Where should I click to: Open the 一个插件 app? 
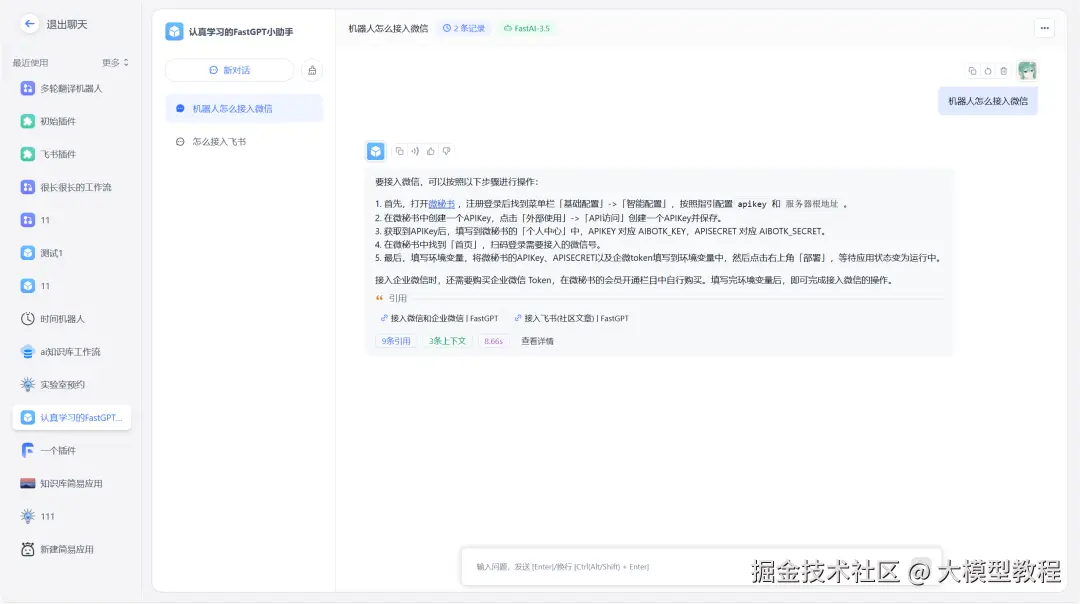[x=72, y=450]
